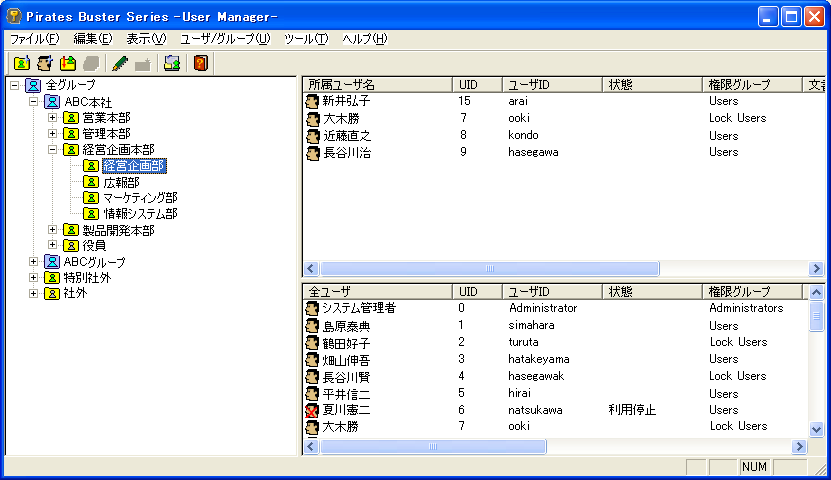Image resolution: width=831 pixels, height=480 pixels.
Task: Select the マーケティング部 tree item
Action: click(140, 198)
